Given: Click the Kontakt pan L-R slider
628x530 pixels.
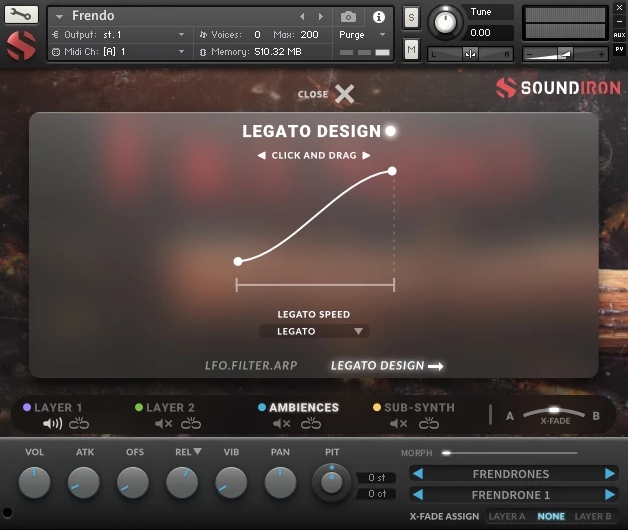Looking at the screenshot, I should 471,54.
